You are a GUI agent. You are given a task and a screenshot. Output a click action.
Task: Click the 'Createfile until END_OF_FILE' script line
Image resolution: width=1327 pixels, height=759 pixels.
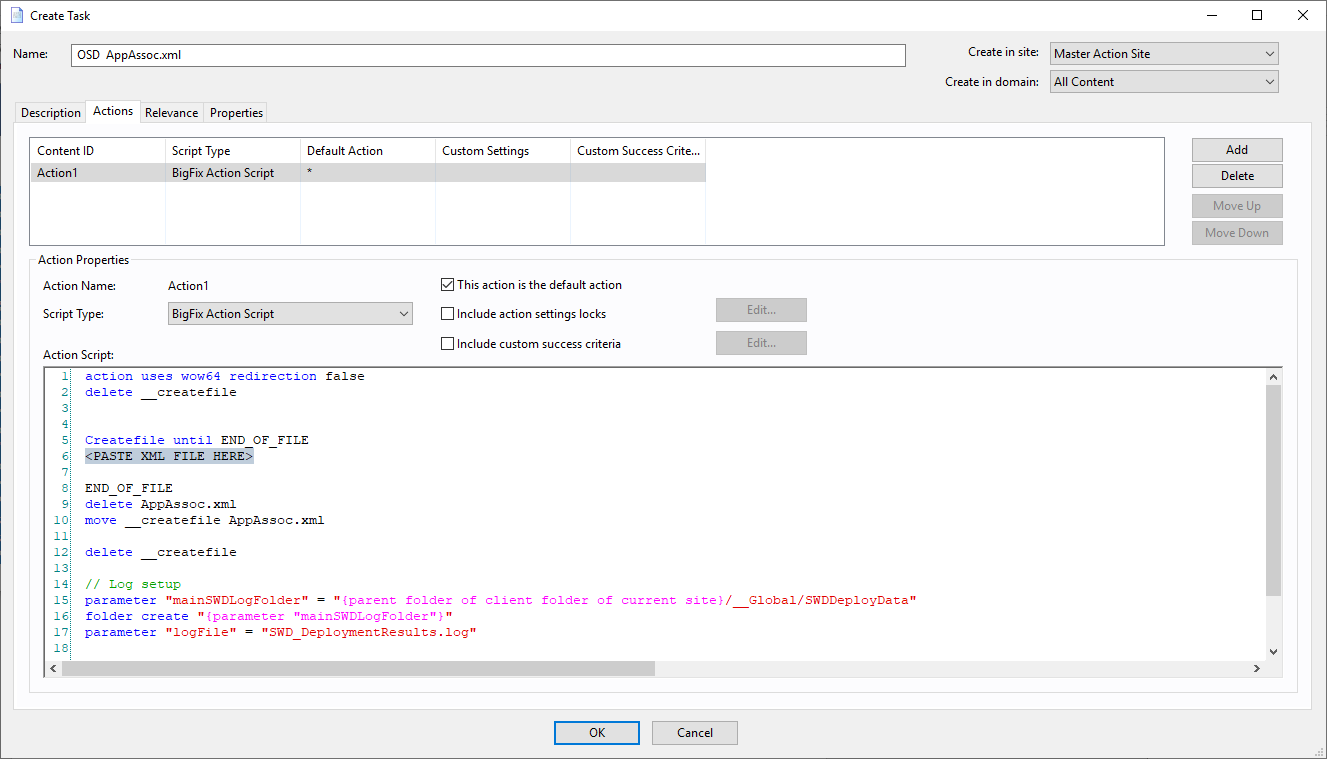(x=197, y=440)
